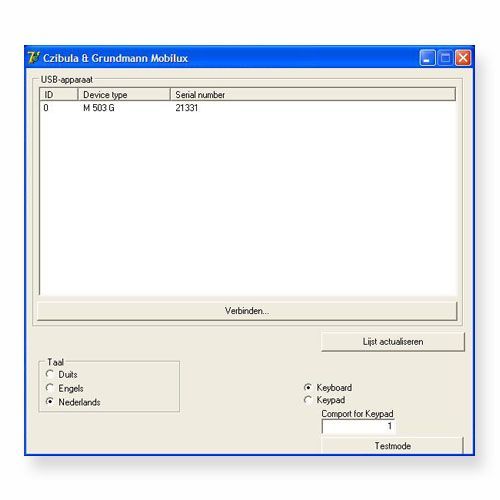Click the Serial number column header
Screen dimensions: 500x500
313,95
